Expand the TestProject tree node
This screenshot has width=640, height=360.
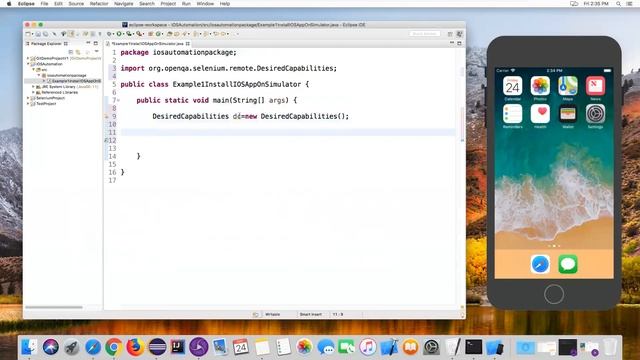pos(28,104)
